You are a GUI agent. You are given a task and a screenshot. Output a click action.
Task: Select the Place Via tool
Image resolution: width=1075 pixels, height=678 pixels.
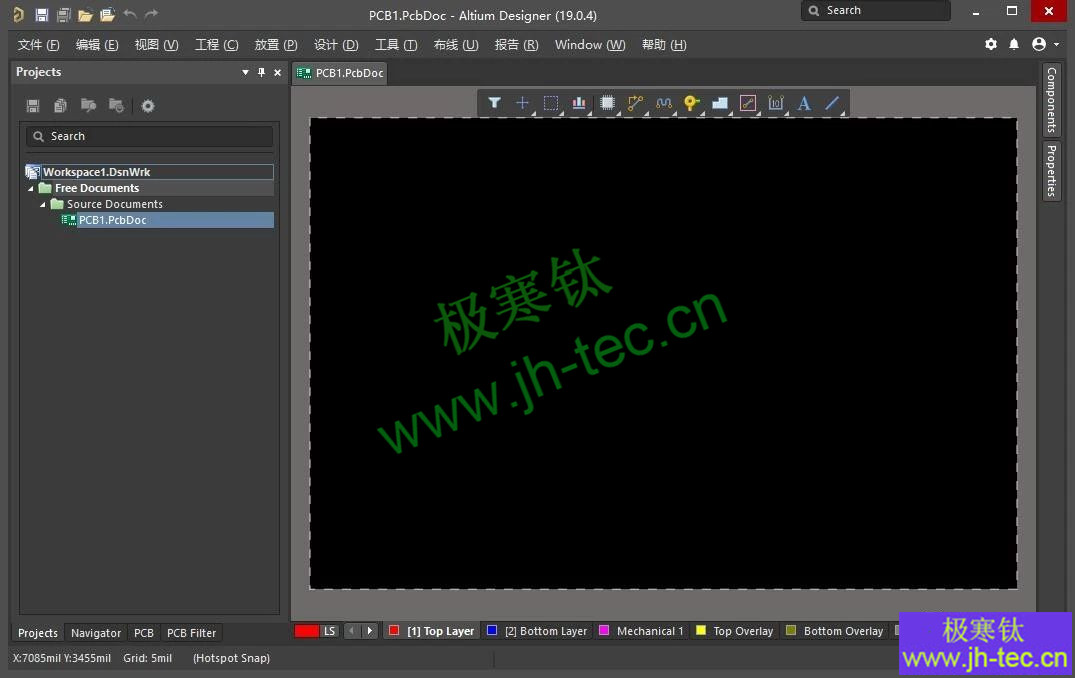point(691,103)
